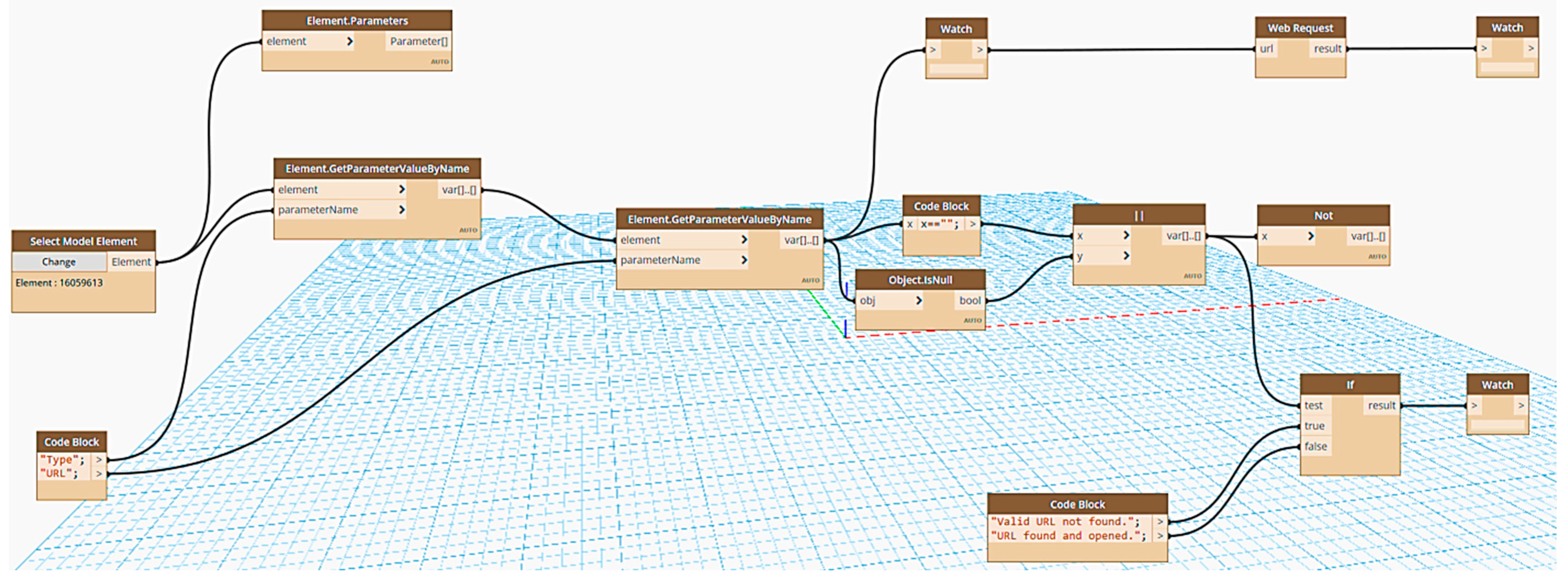Click the true input port on If node
Image resolution: width=1568 pixels, height=586 pixels.
tap(1314, 426)
